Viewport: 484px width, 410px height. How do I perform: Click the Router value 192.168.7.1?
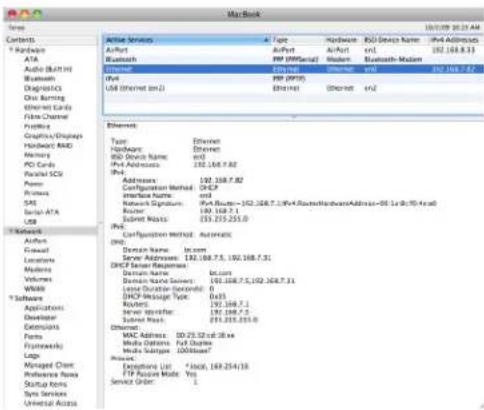pos(219,211)
